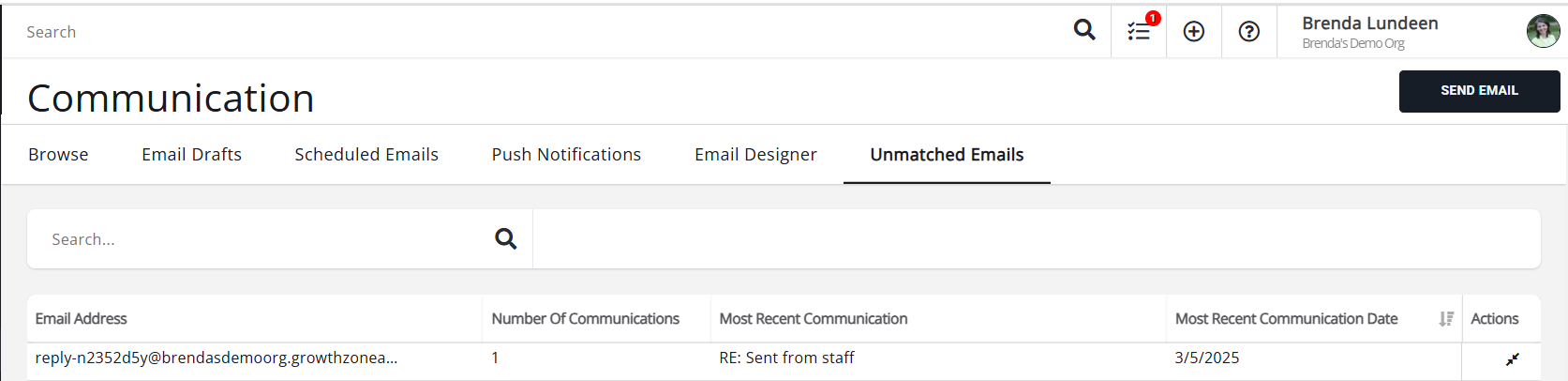The height and width of the screenshot is (381, 1568).
Task: Go to the Scheduled Emails tab
Action: point(366,155)
